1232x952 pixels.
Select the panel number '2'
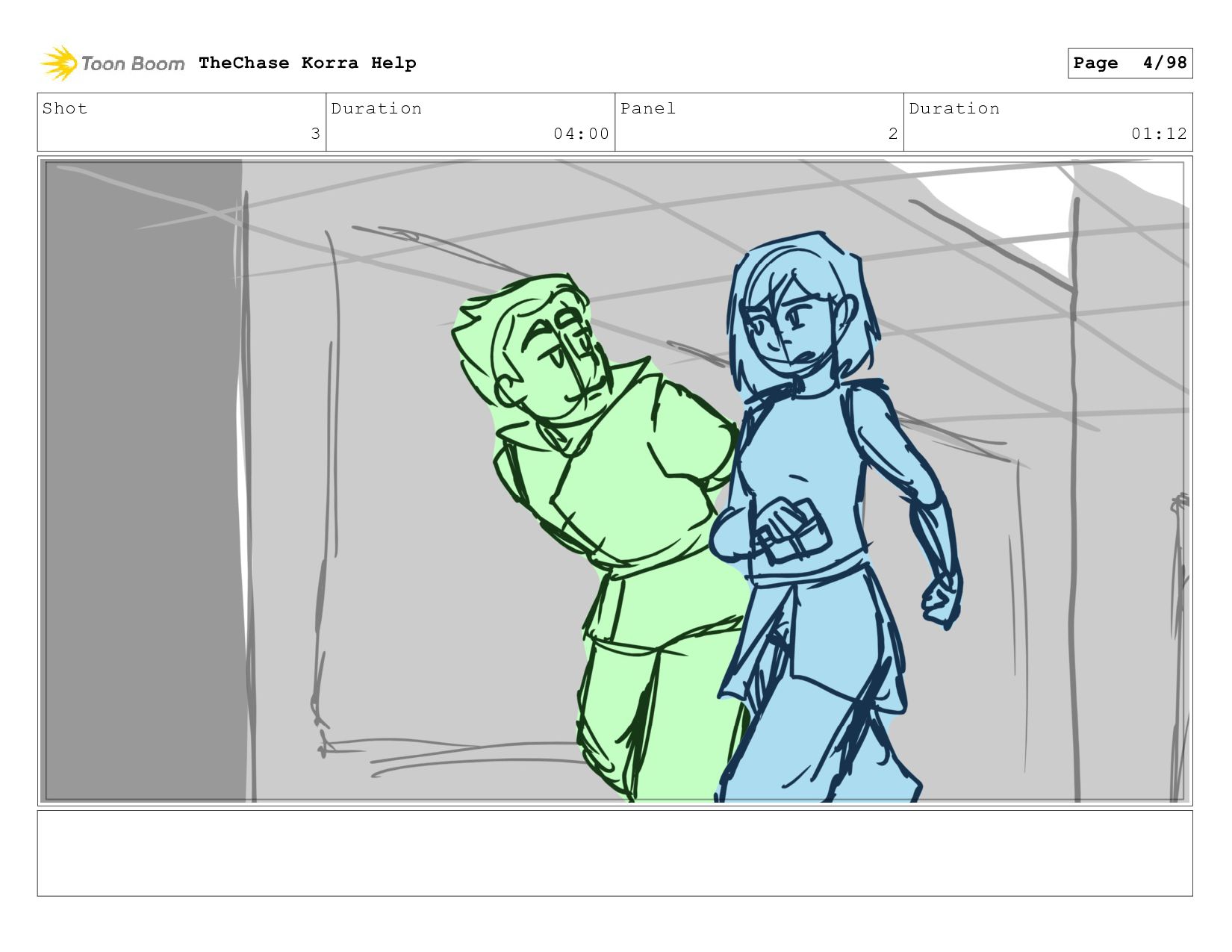pos(893,134)
